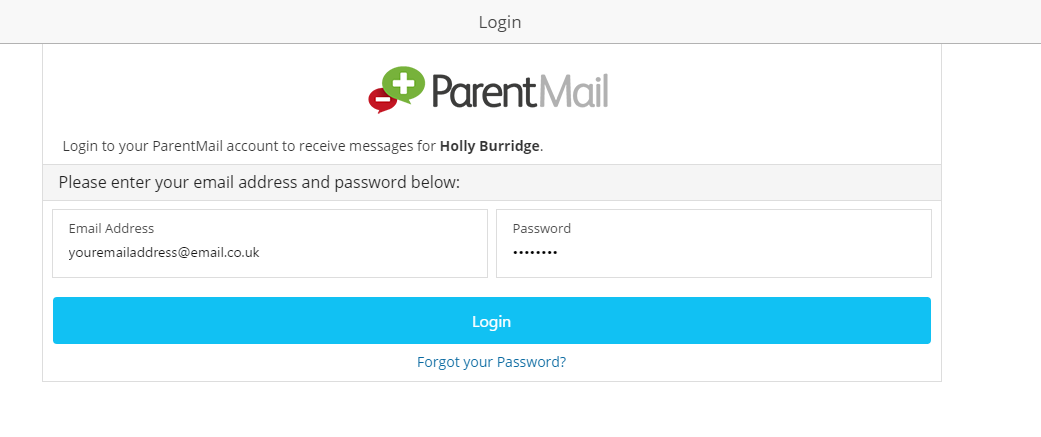1041x437 pixels.
Task: Click the Login title in header bar
Action: [500, 22]
